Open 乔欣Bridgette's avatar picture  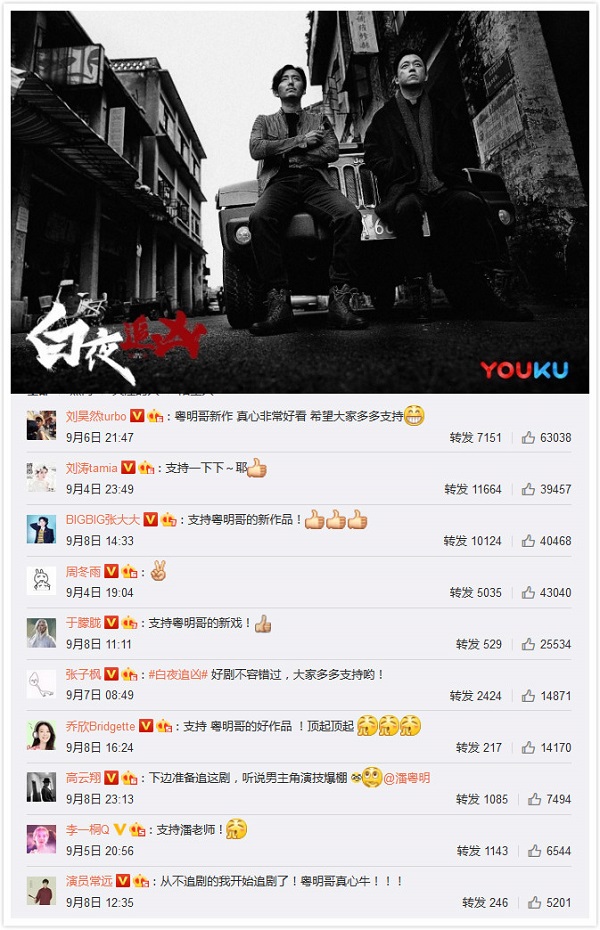tap(42, 735)
